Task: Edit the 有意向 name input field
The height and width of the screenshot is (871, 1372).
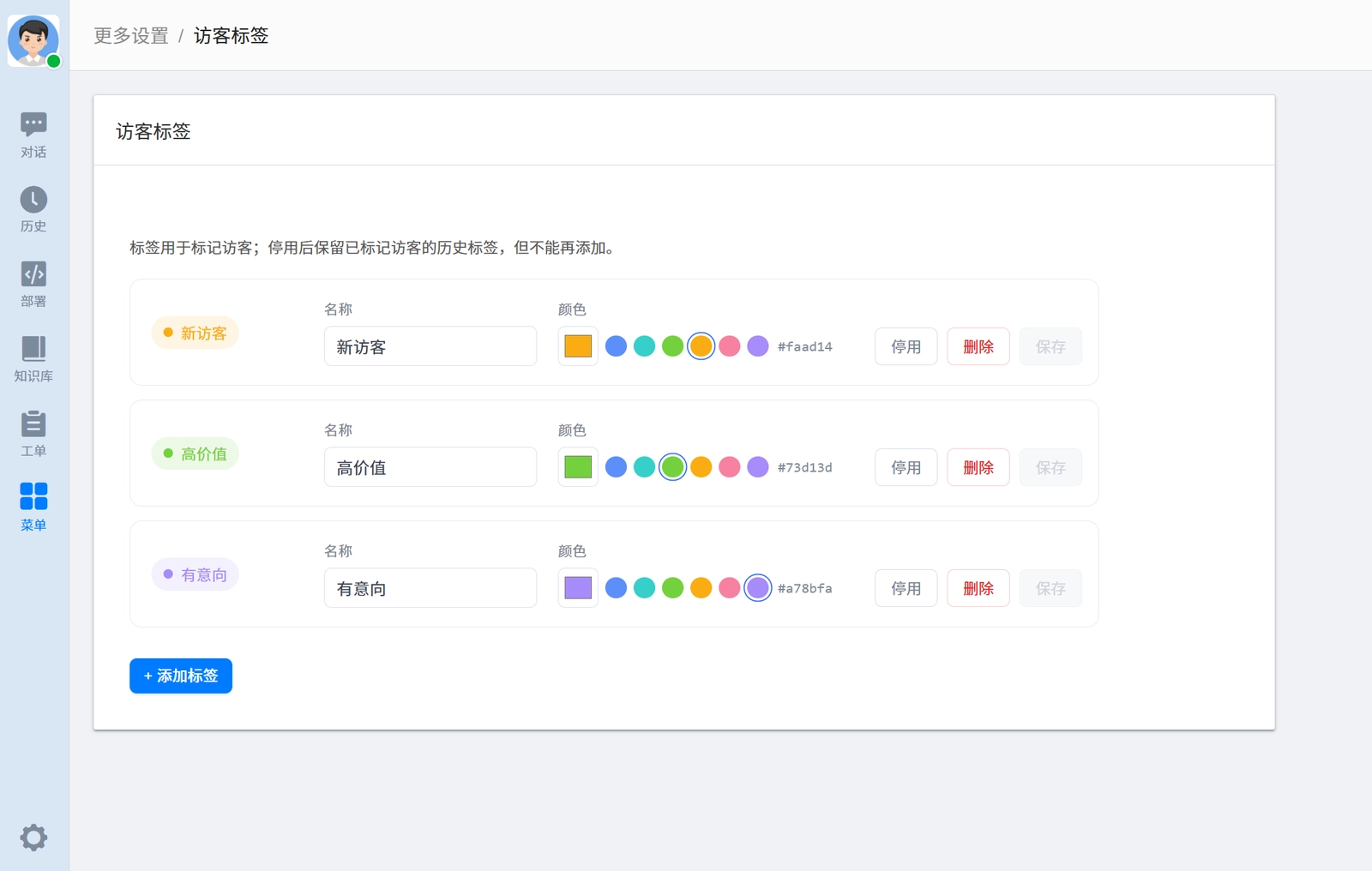Action: [x=430, y=588]
